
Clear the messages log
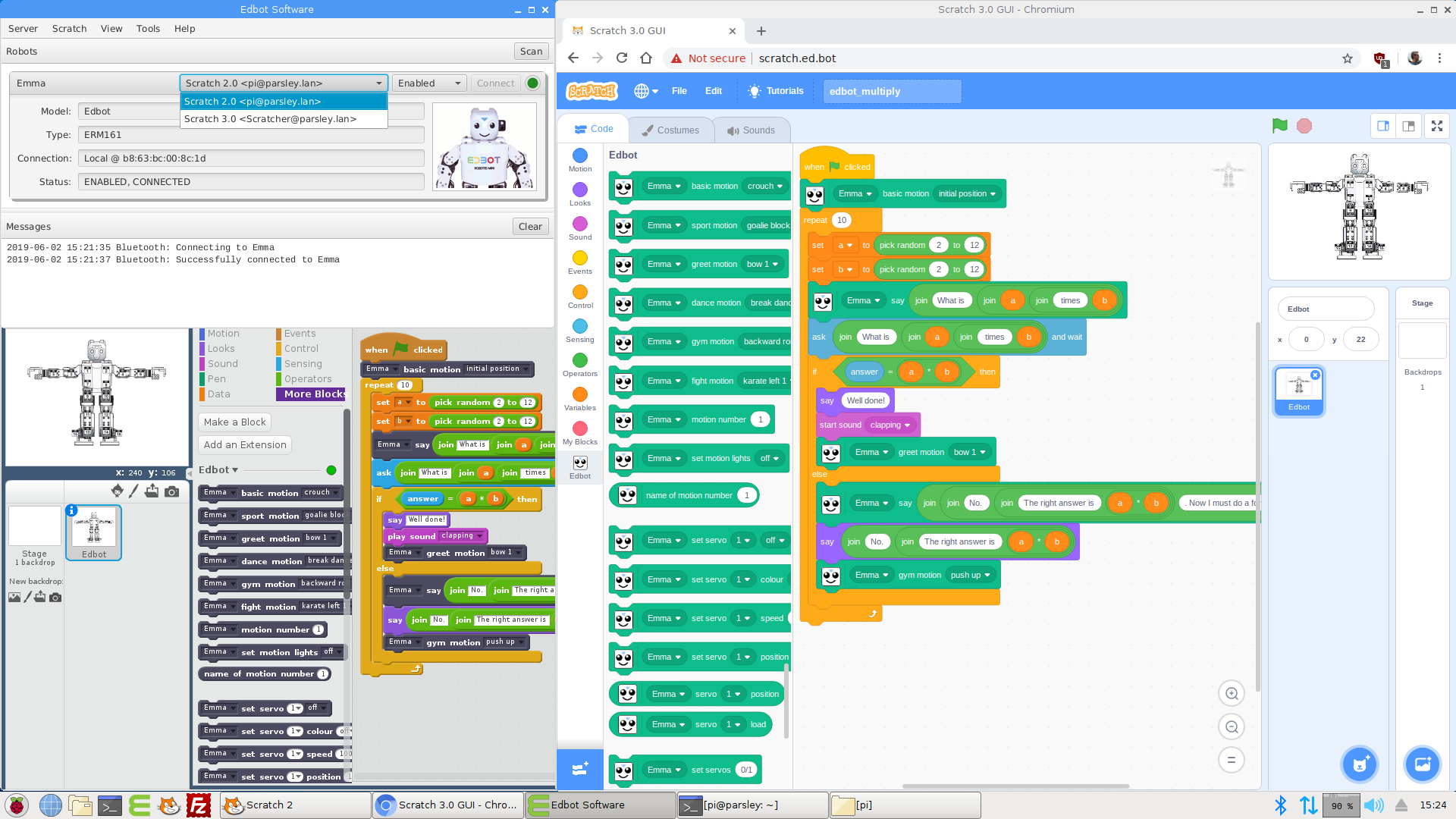[x=530, y=227]
